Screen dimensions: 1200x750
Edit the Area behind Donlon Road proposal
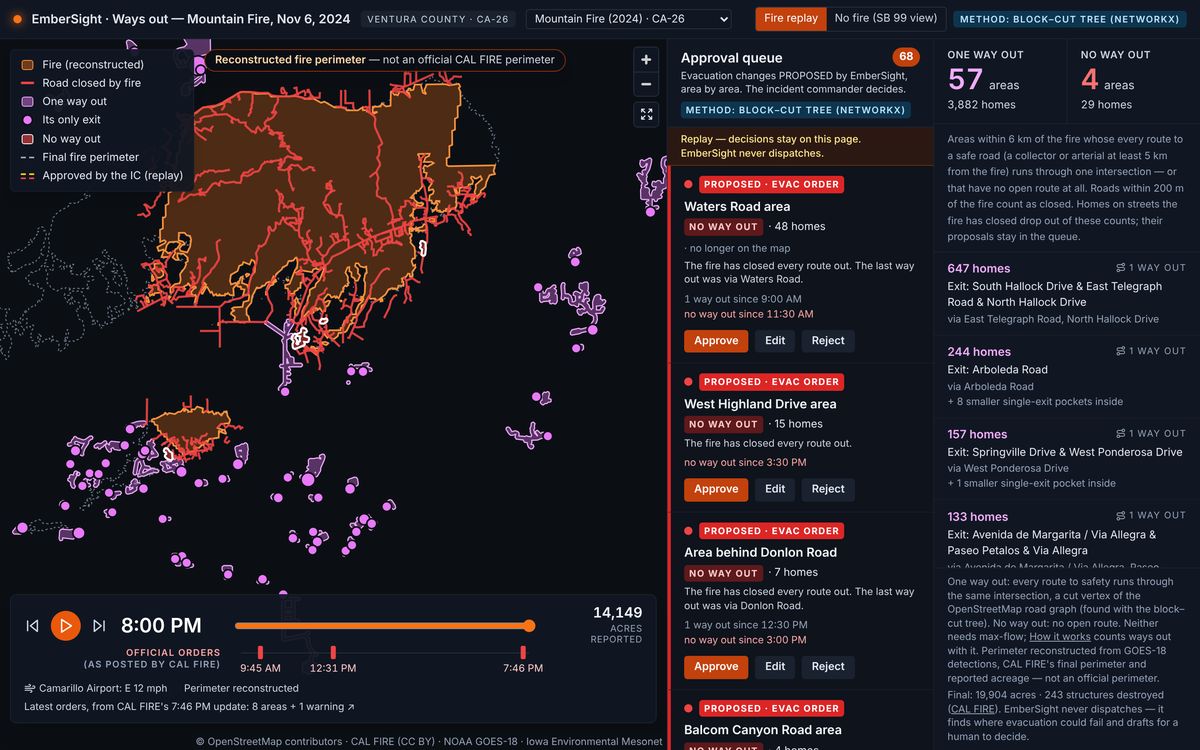775,667
